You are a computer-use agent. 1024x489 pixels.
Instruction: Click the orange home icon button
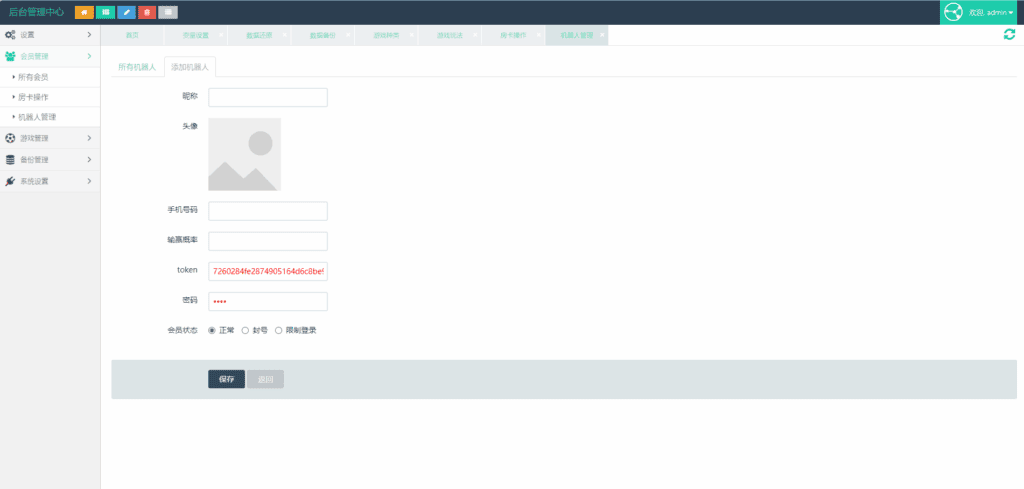[x=84, y=12]
